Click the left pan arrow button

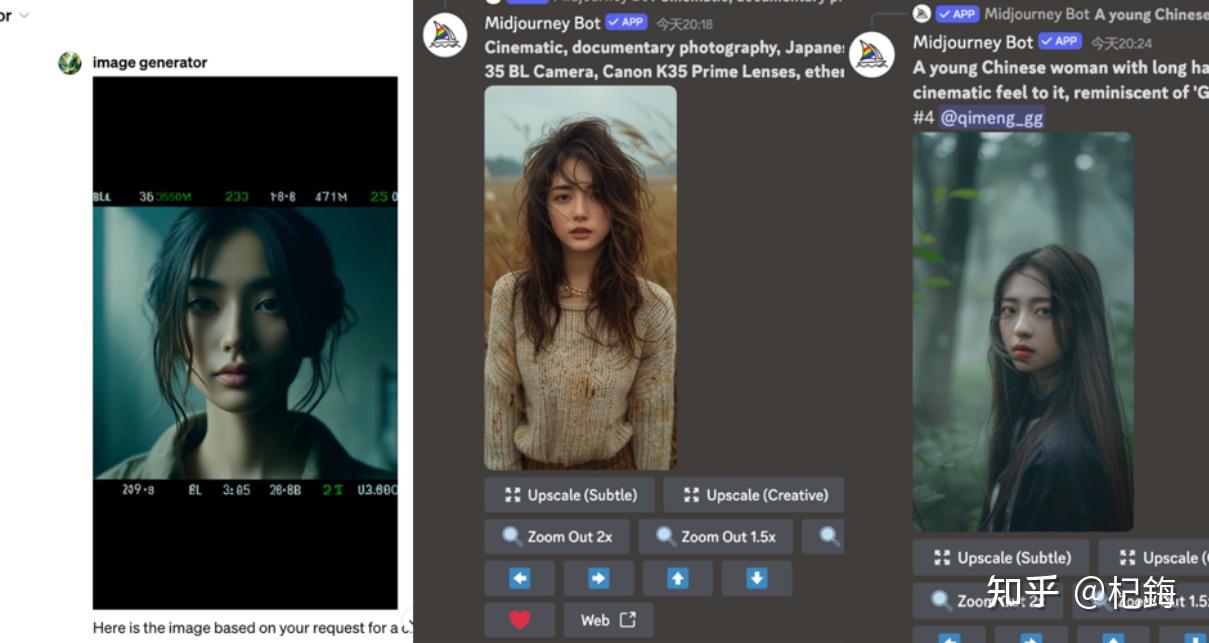point(519,578)
